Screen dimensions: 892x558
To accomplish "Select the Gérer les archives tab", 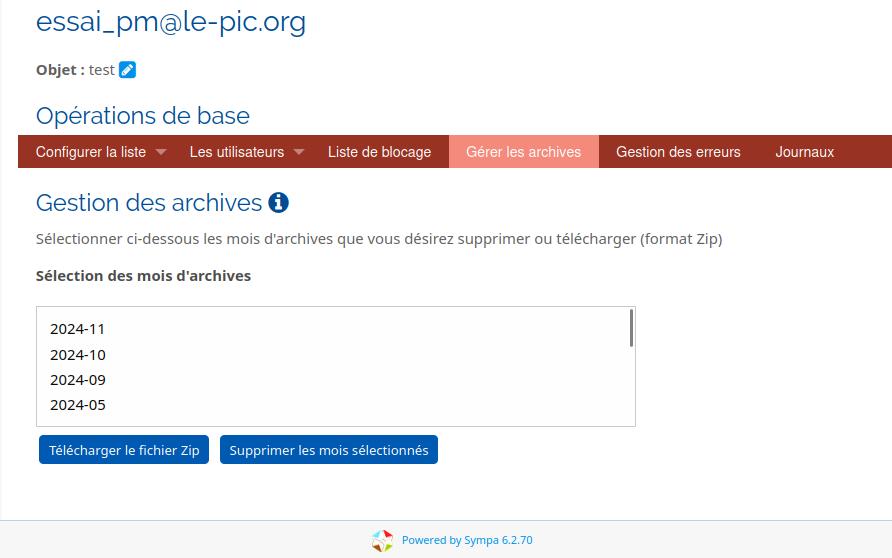I will [x=523, y=152].
